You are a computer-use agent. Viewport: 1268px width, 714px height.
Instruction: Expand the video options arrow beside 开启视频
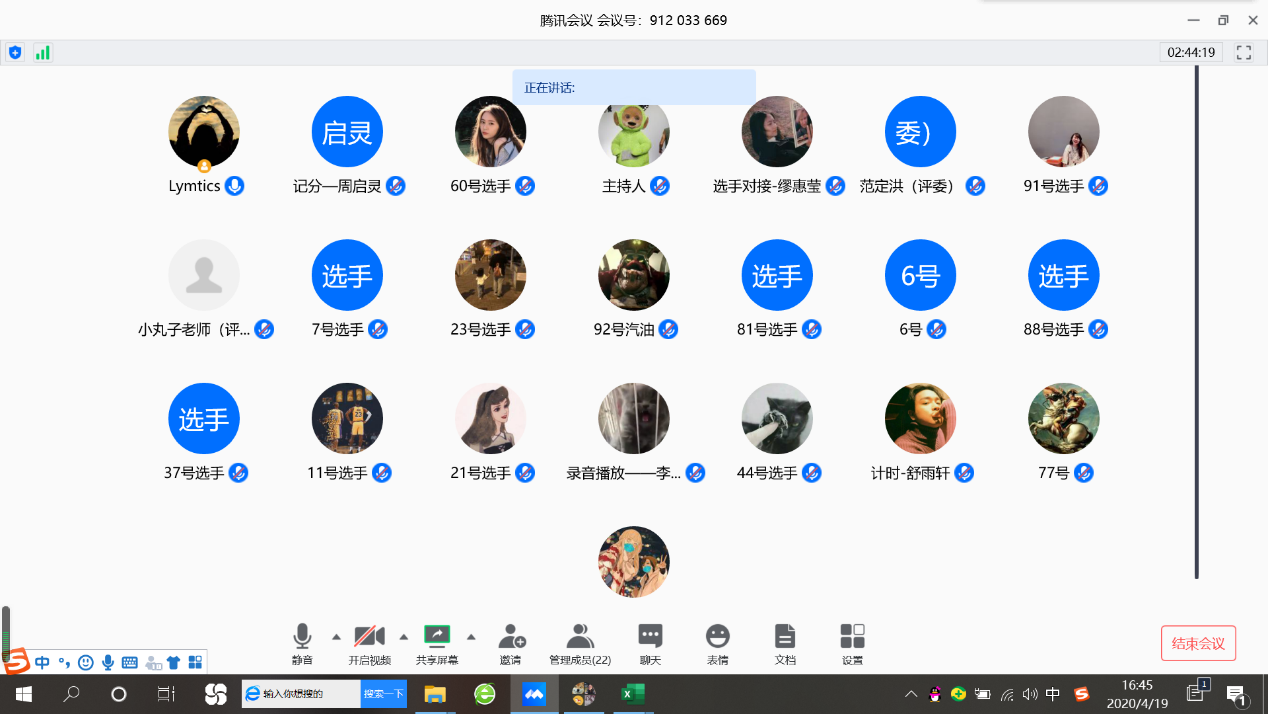pyautogui.click(x=404, y=637)
